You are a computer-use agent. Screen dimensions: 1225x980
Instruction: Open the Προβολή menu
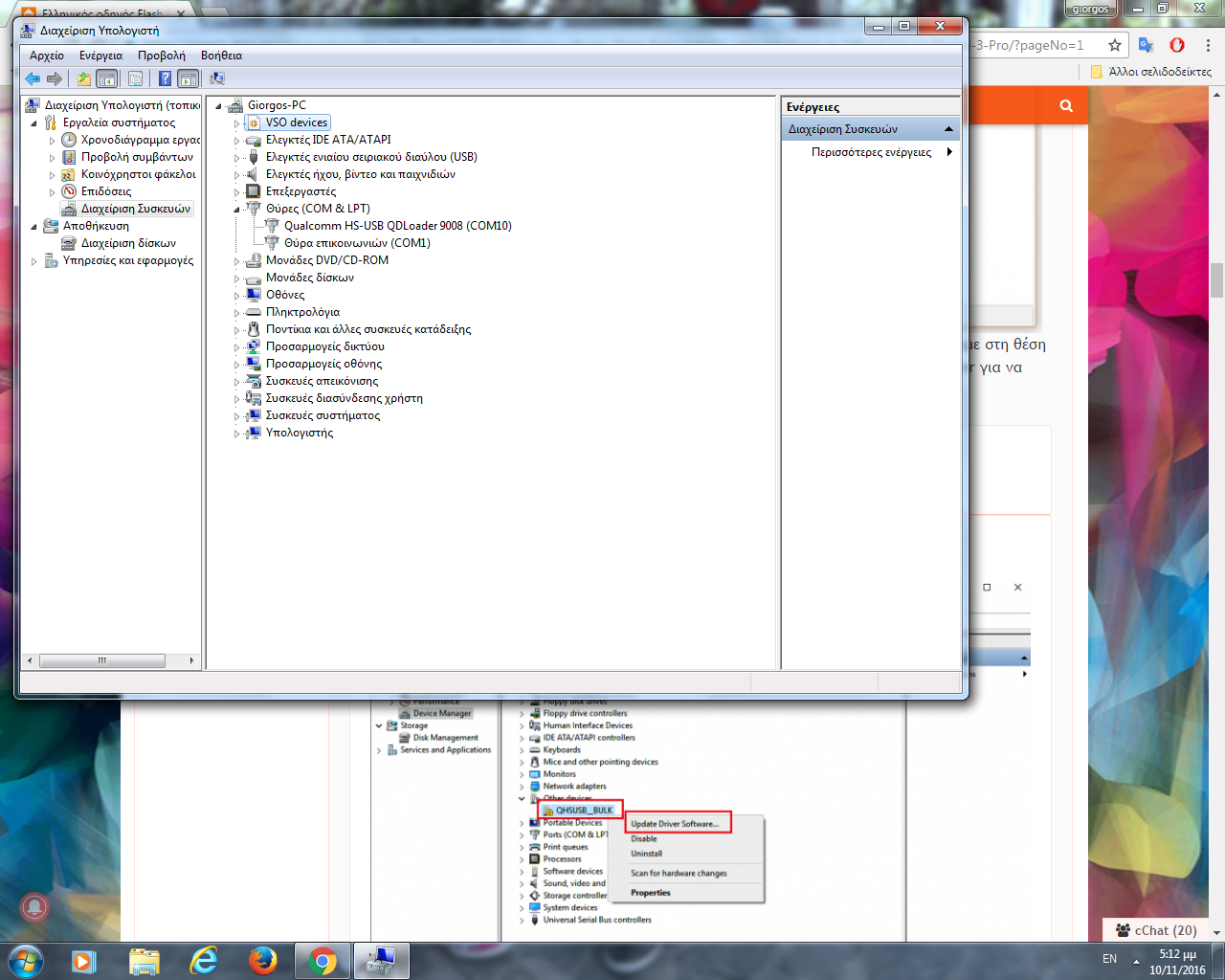(161, 56)
